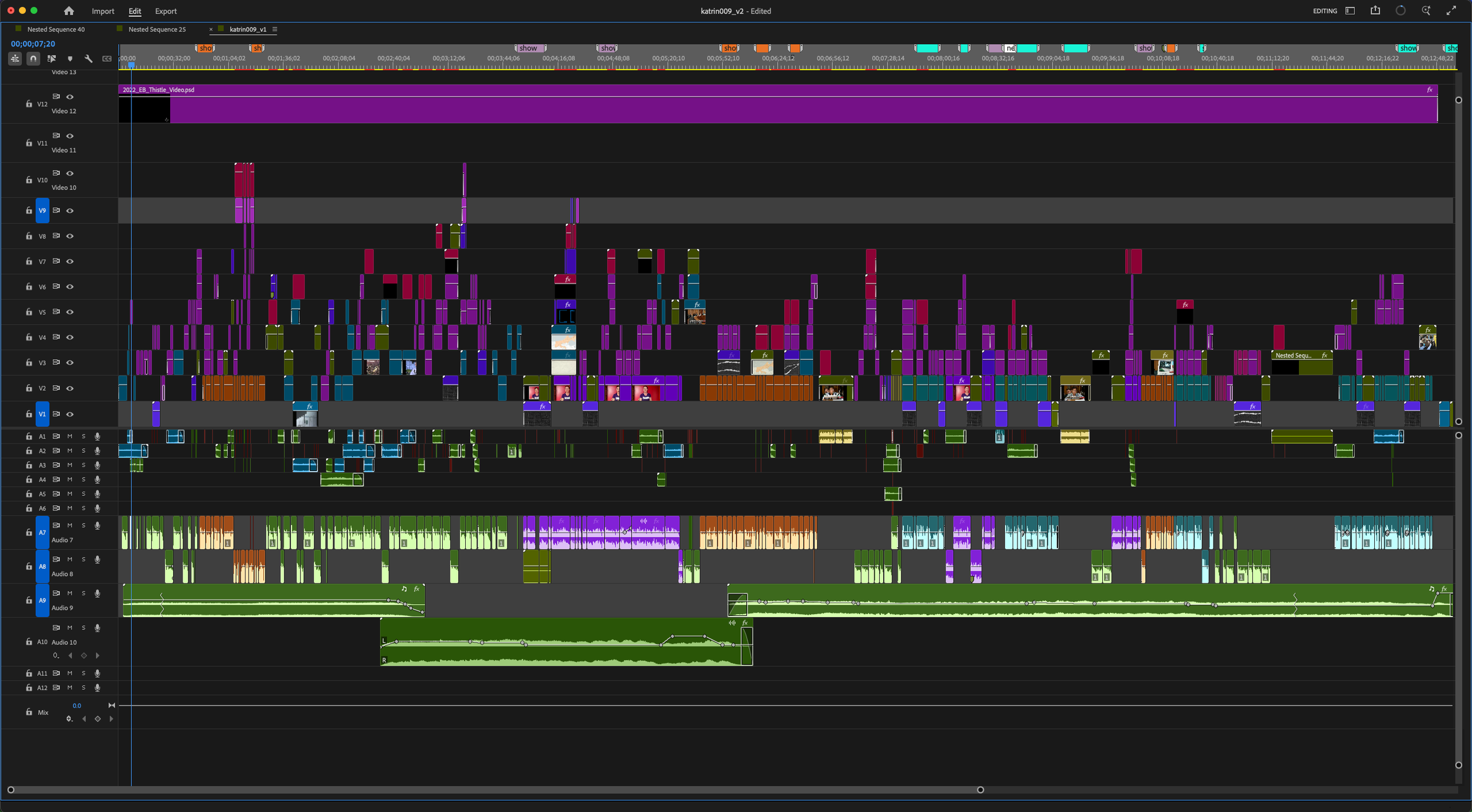The width and height of the screenshot is (1472, 812).
Task: Open the Nested Sequence 25 tab
Action: [157, 29]
